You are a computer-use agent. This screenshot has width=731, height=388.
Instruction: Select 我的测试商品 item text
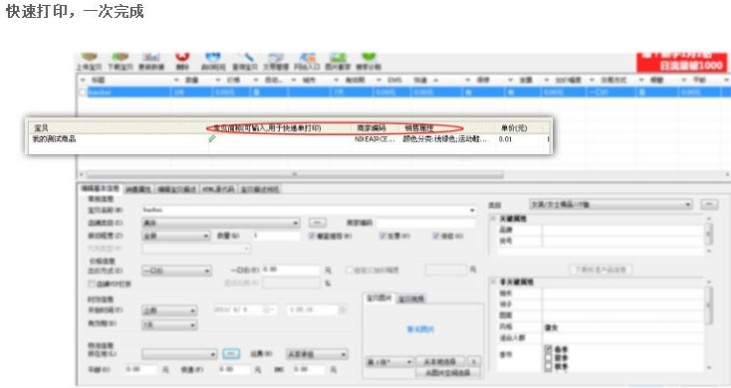pyautogui.click(x=54, y=139)
